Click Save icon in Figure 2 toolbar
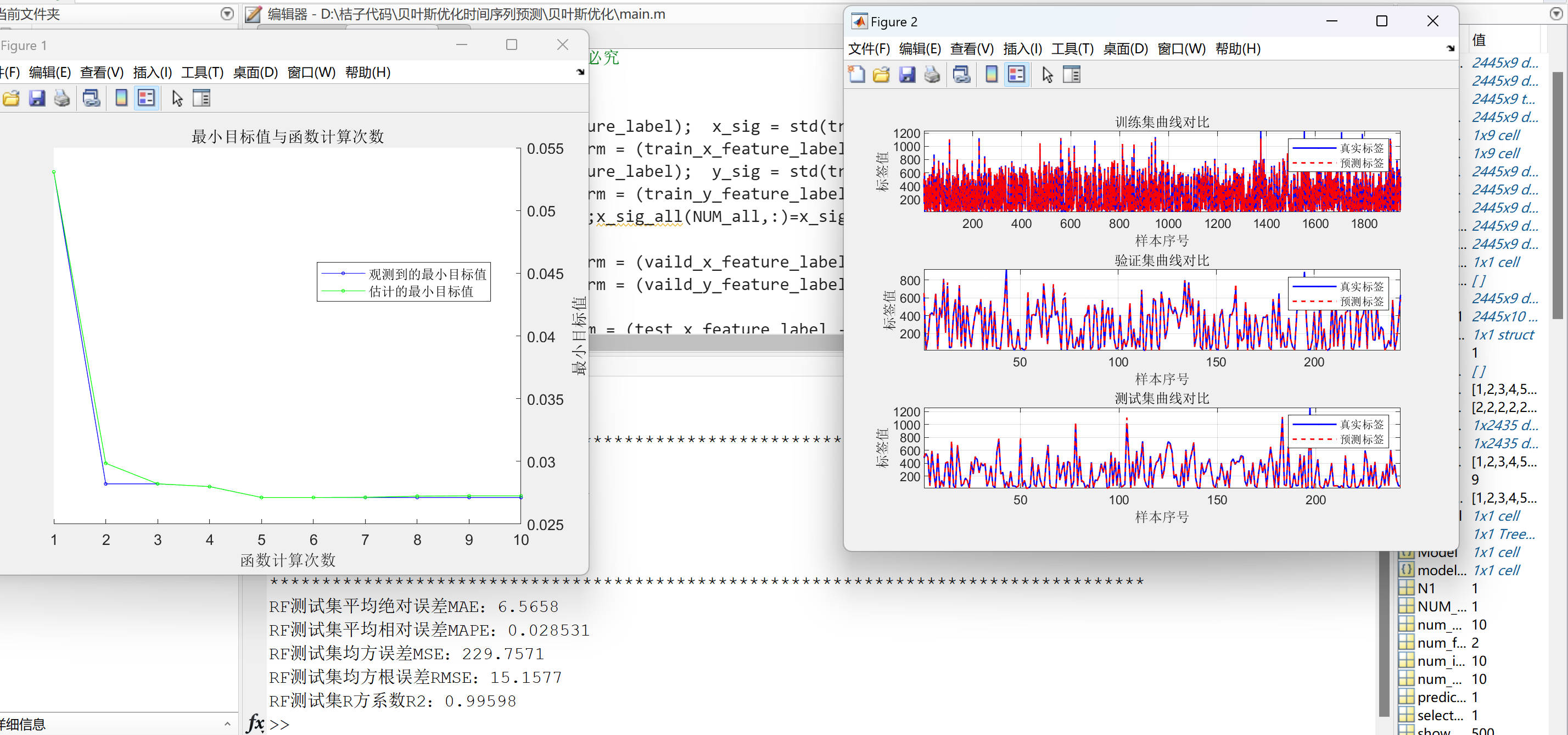Viewport: 1568px width, 735px height. coord(907,74)
